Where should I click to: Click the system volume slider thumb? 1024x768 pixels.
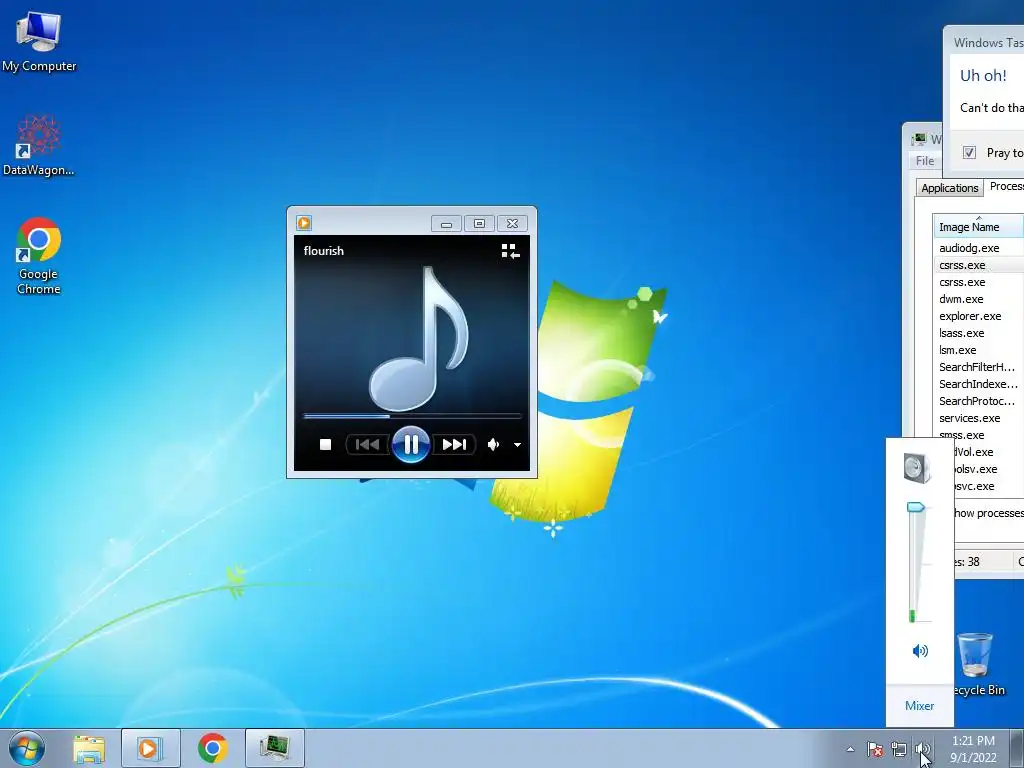(916, 507)
